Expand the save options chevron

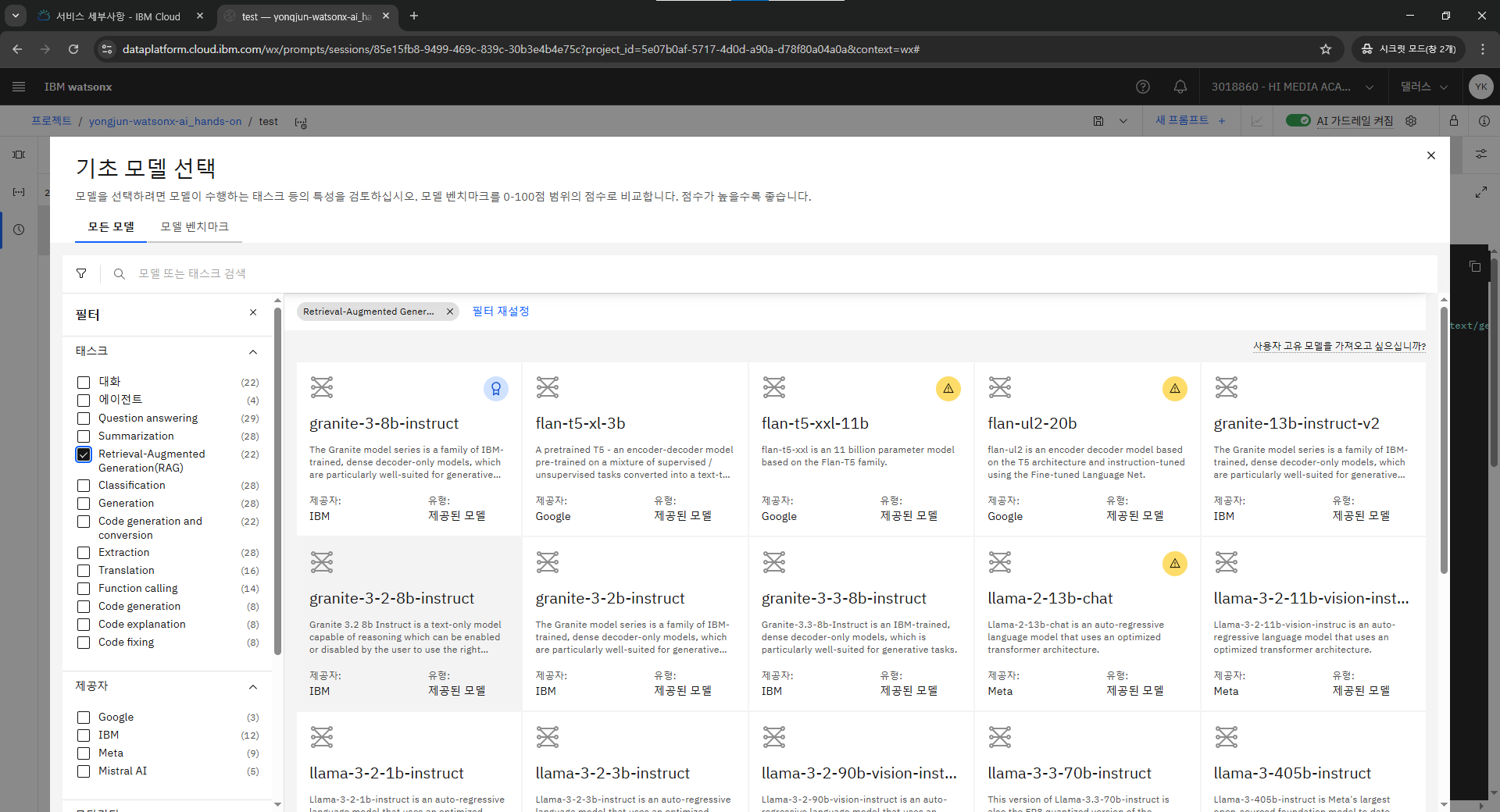(1123, 121)
